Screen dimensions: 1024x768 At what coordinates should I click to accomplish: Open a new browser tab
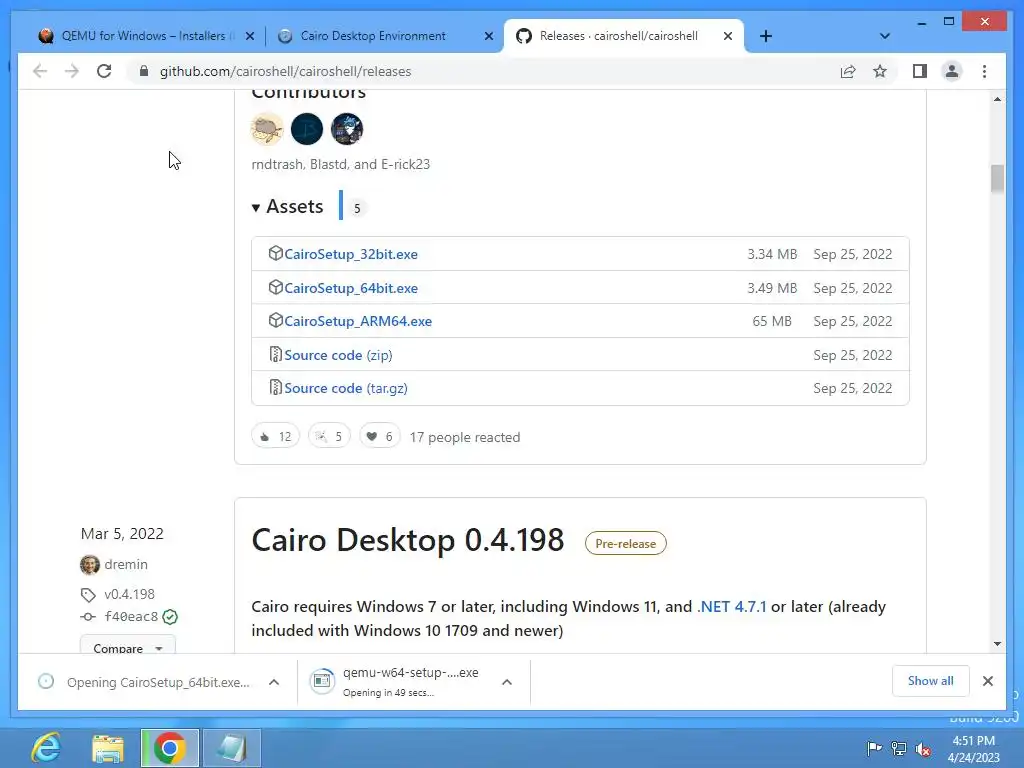pyautogui.click(x=766, y=36)
